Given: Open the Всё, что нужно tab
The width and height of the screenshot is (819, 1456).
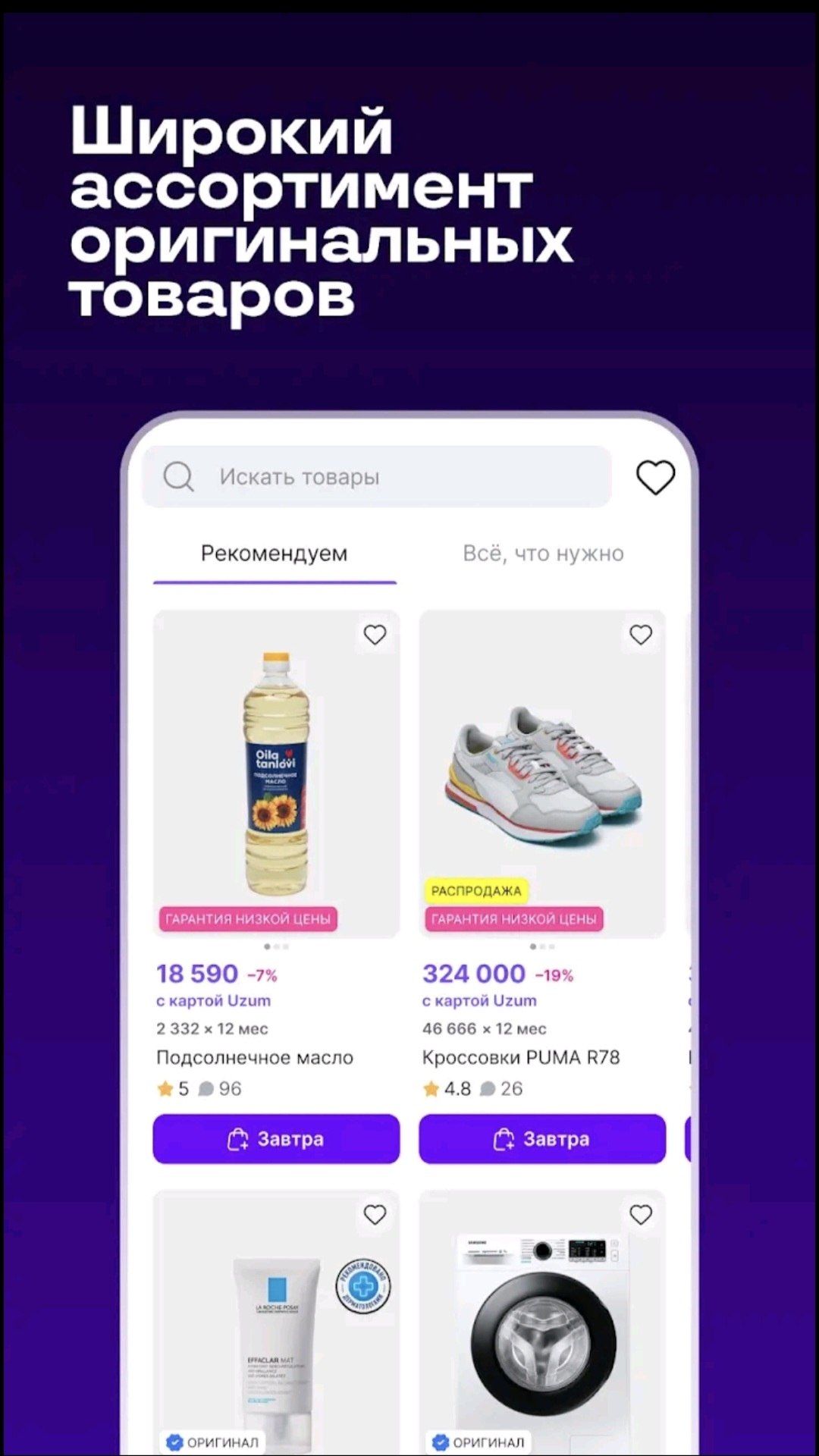Looking at the screenshot, I should pos(543,554).
